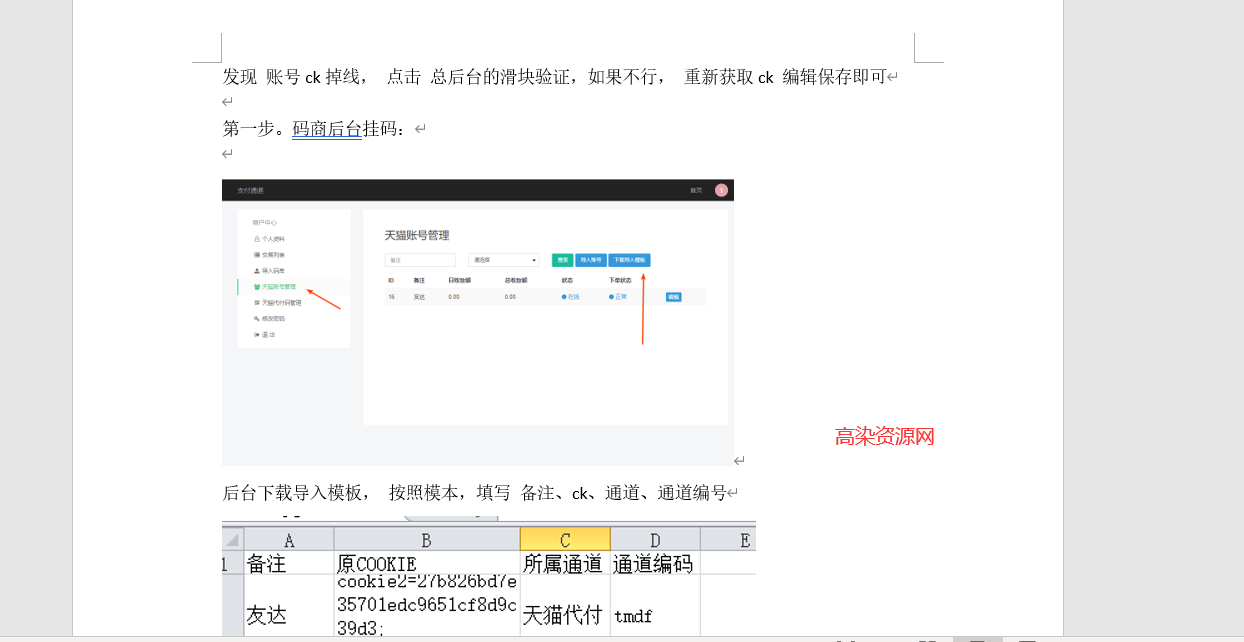Viewport: 1244px width, 642px height.
Task: Expand the channel filter dropdown arrow
Action: click(x=536, y=260)
